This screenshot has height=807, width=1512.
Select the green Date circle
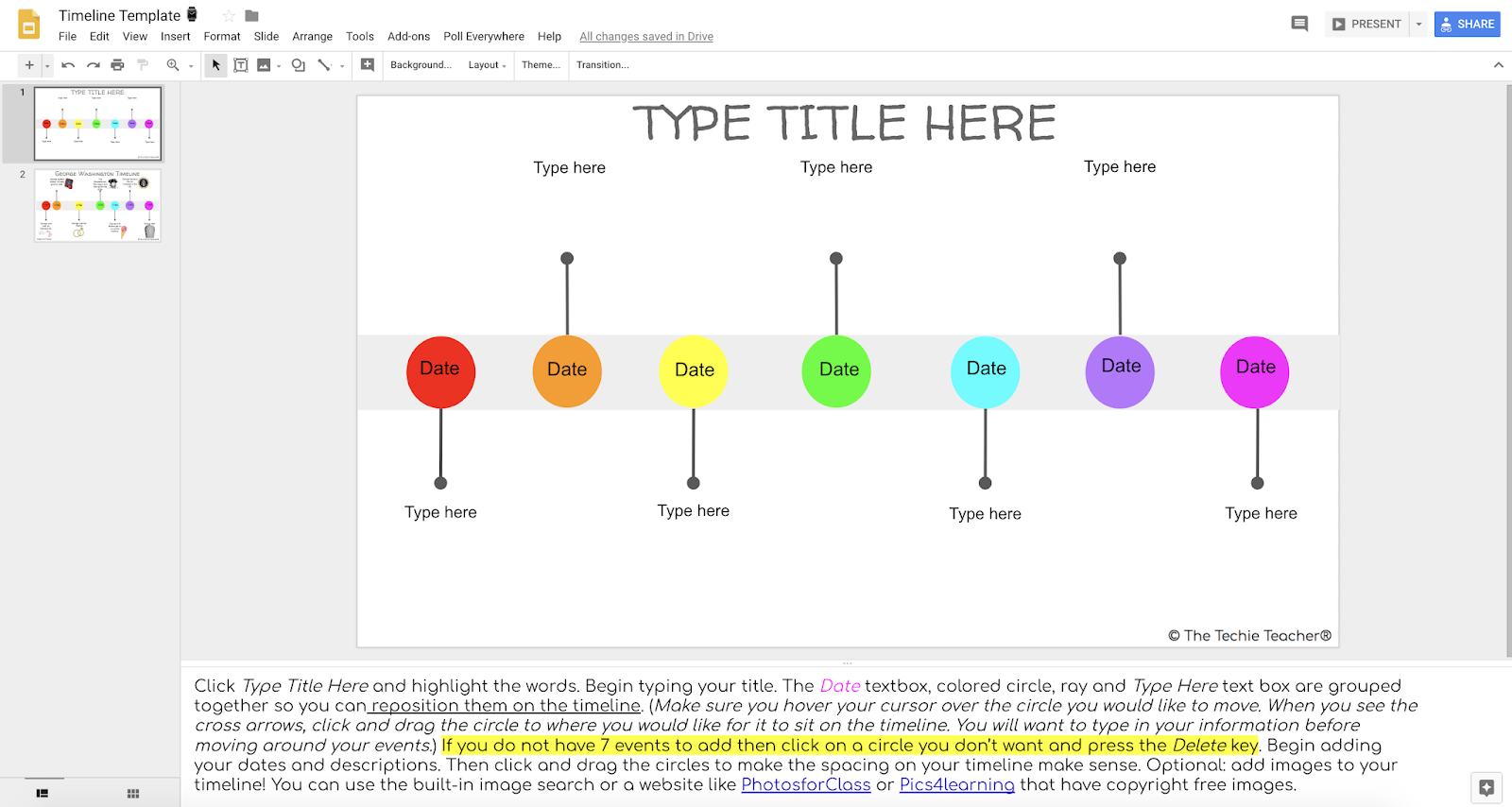[x=836, y=371]
